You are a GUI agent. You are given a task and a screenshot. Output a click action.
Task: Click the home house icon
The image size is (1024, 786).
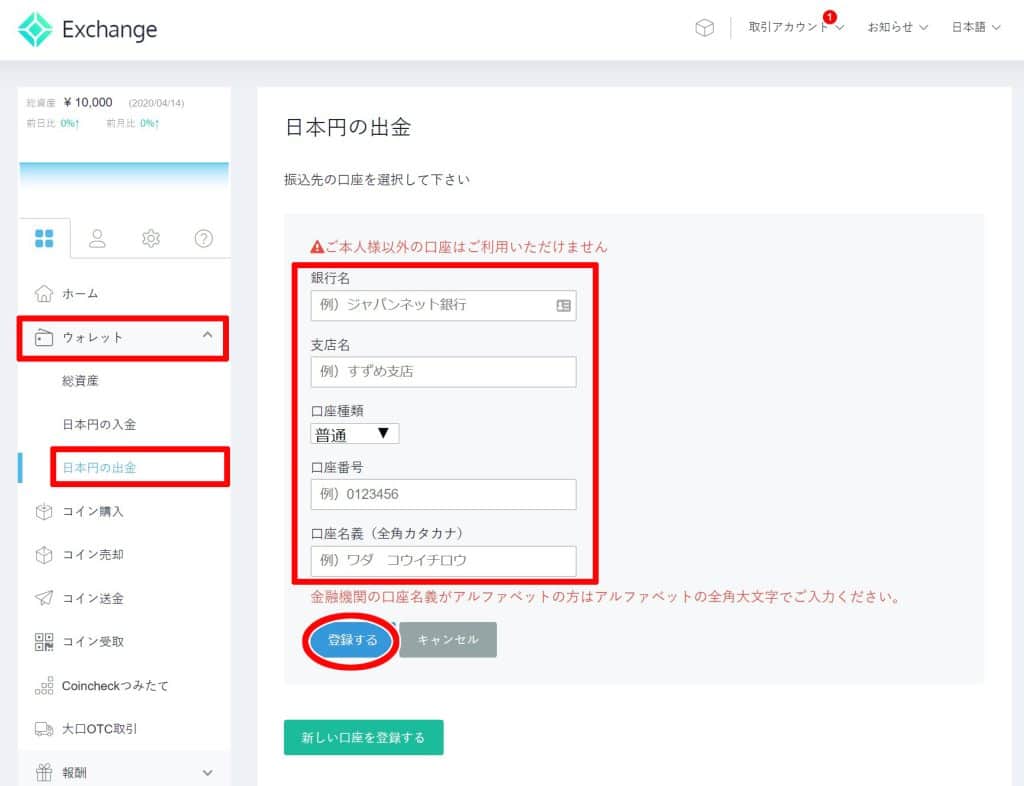point(44,294)
